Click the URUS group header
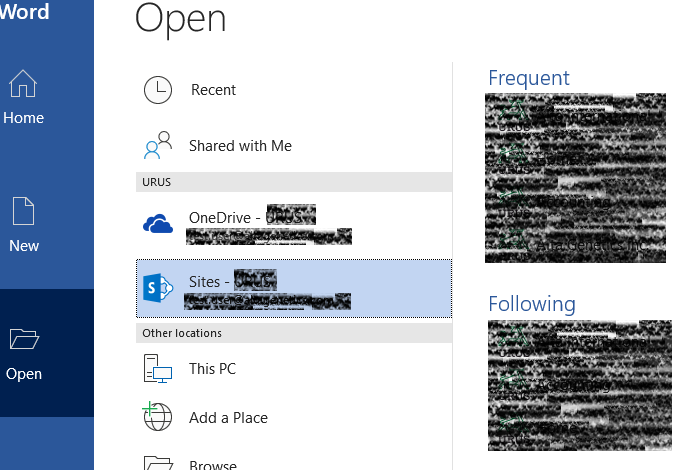 [294, 182]
